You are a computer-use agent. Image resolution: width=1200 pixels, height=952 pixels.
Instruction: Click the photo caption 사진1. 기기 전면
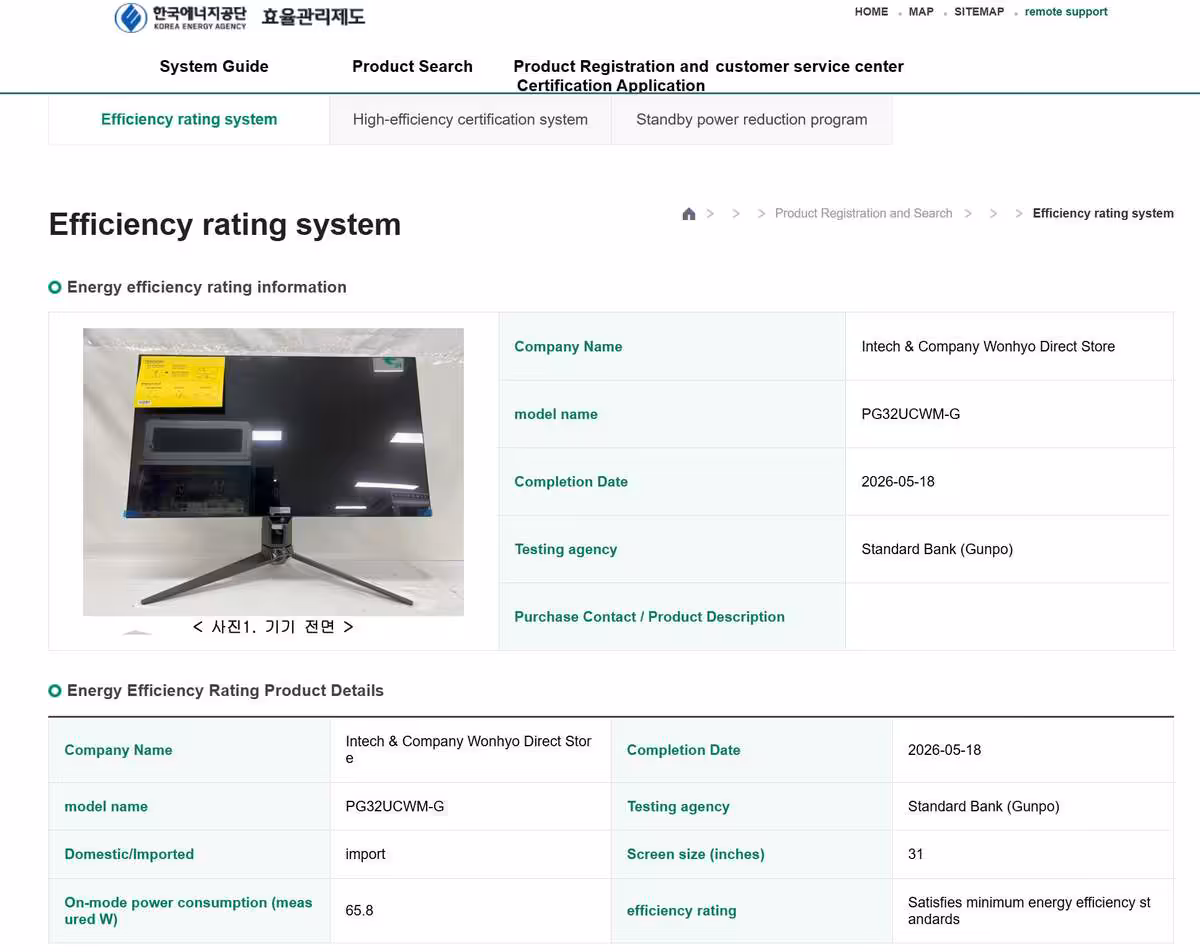point(273,627)
